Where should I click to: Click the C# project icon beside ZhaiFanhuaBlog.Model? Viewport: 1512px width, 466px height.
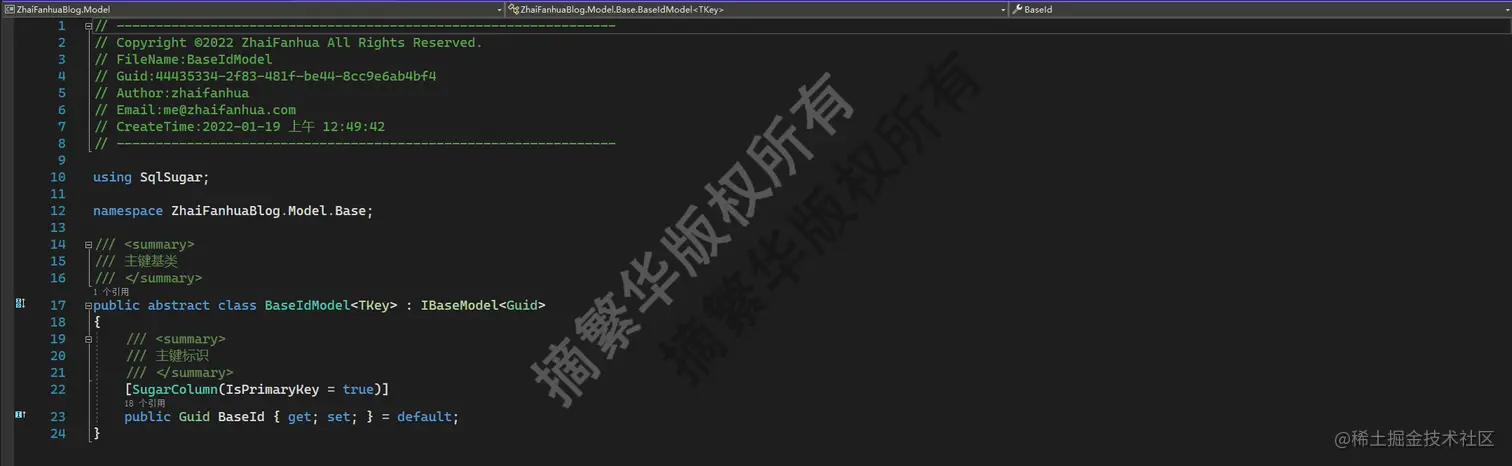pos(9,9)
